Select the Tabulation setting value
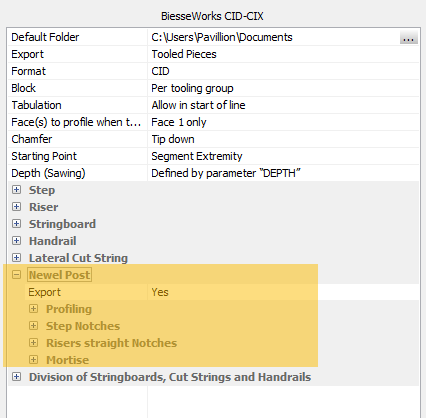Image resolution: width=426 pixels, height=418 pixels. click(283, 105)
